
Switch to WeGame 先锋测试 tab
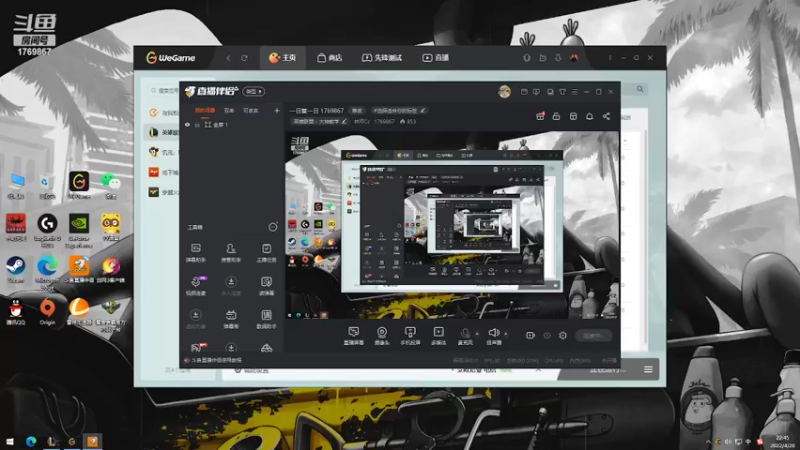click(x=382, y=58)
